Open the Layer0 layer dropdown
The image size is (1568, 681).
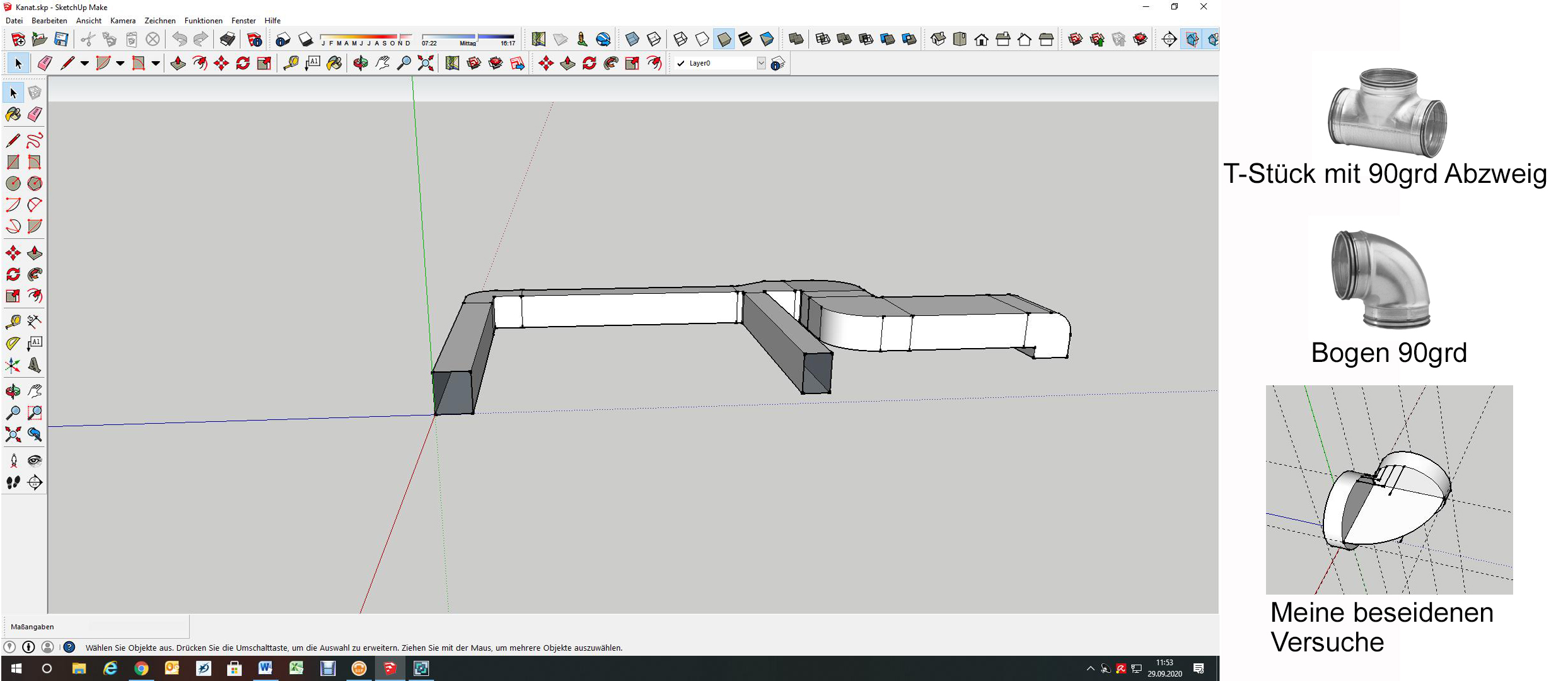point(761,63)
